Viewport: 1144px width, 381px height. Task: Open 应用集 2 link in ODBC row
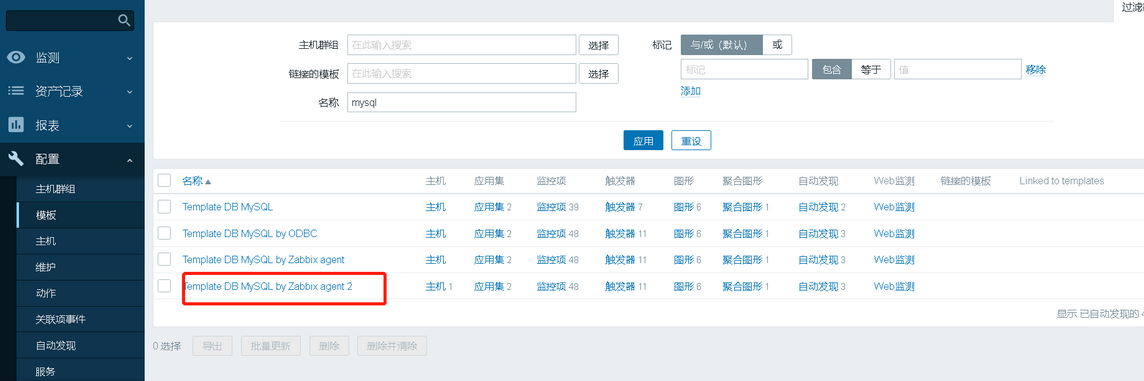click(489, 234)
